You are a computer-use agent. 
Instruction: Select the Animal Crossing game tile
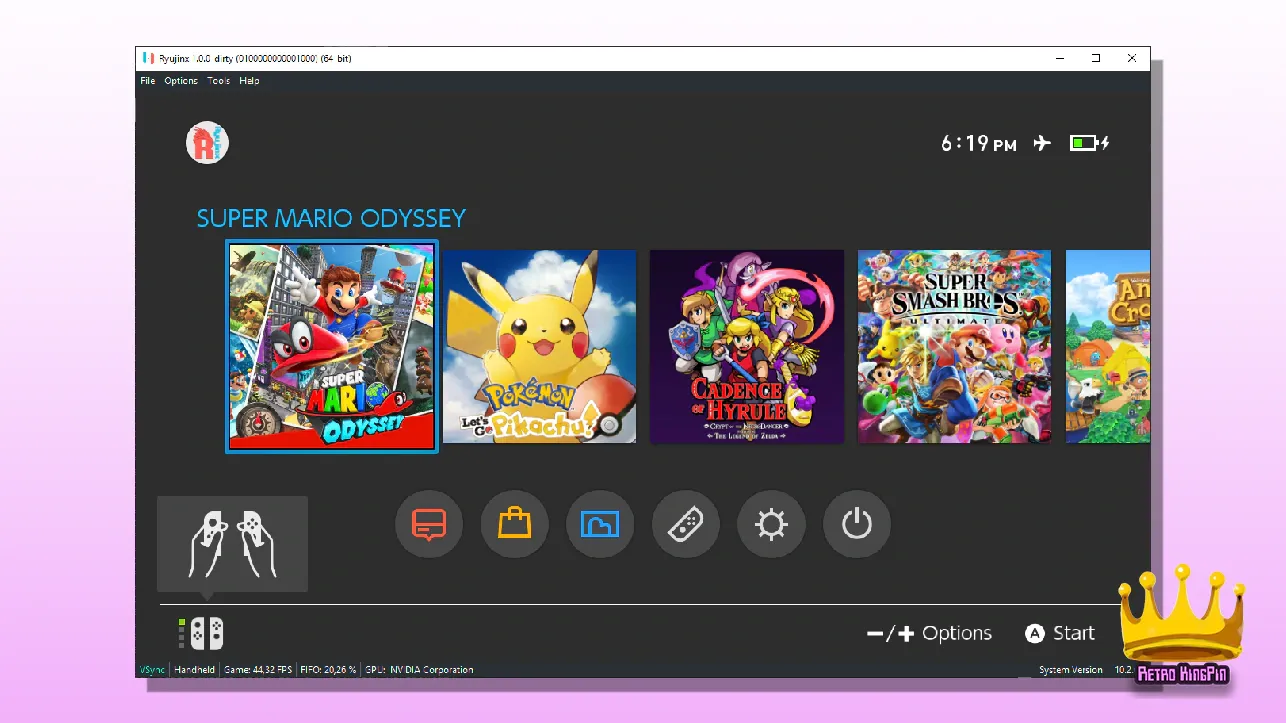click(1108, 346)
